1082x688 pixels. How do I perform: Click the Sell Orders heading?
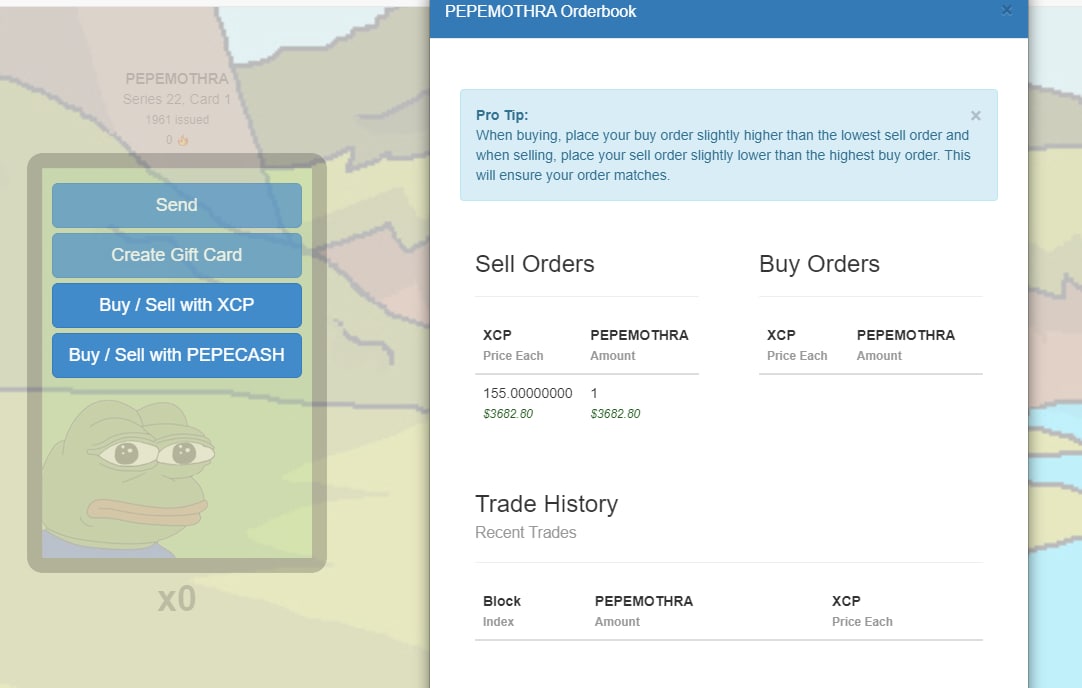[x=535, y=264]
